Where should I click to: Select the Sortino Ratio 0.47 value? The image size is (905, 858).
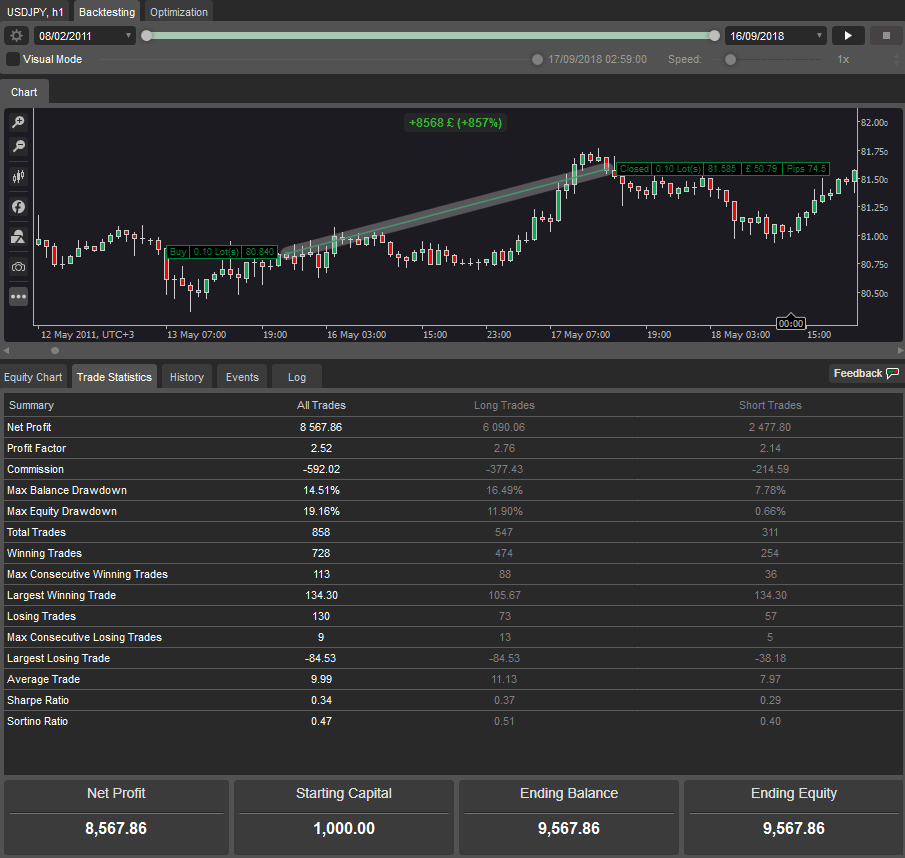[x=321, y=721]
